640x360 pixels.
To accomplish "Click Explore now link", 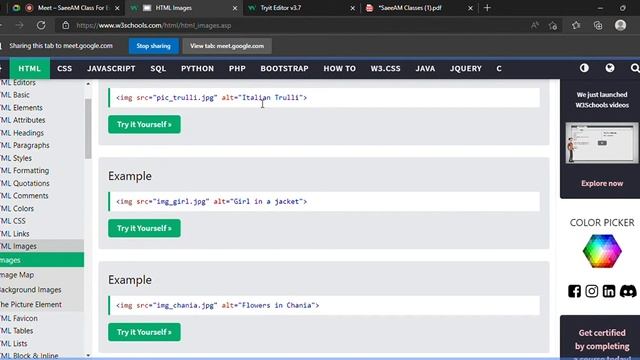I will point(602,183).
